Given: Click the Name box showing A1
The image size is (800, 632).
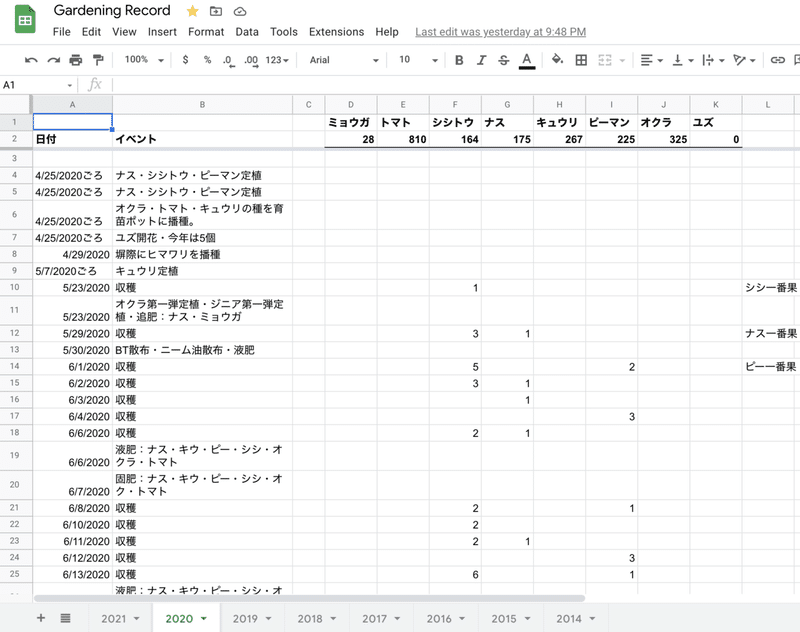Looking at the screenshot, I should pyautogui.click(x=38, y=85).
